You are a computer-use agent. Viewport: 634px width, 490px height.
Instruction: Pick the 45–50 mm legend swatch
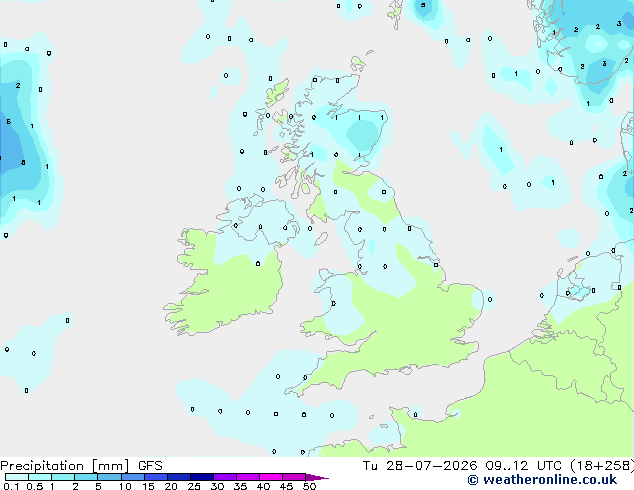(x=294, y=477)
